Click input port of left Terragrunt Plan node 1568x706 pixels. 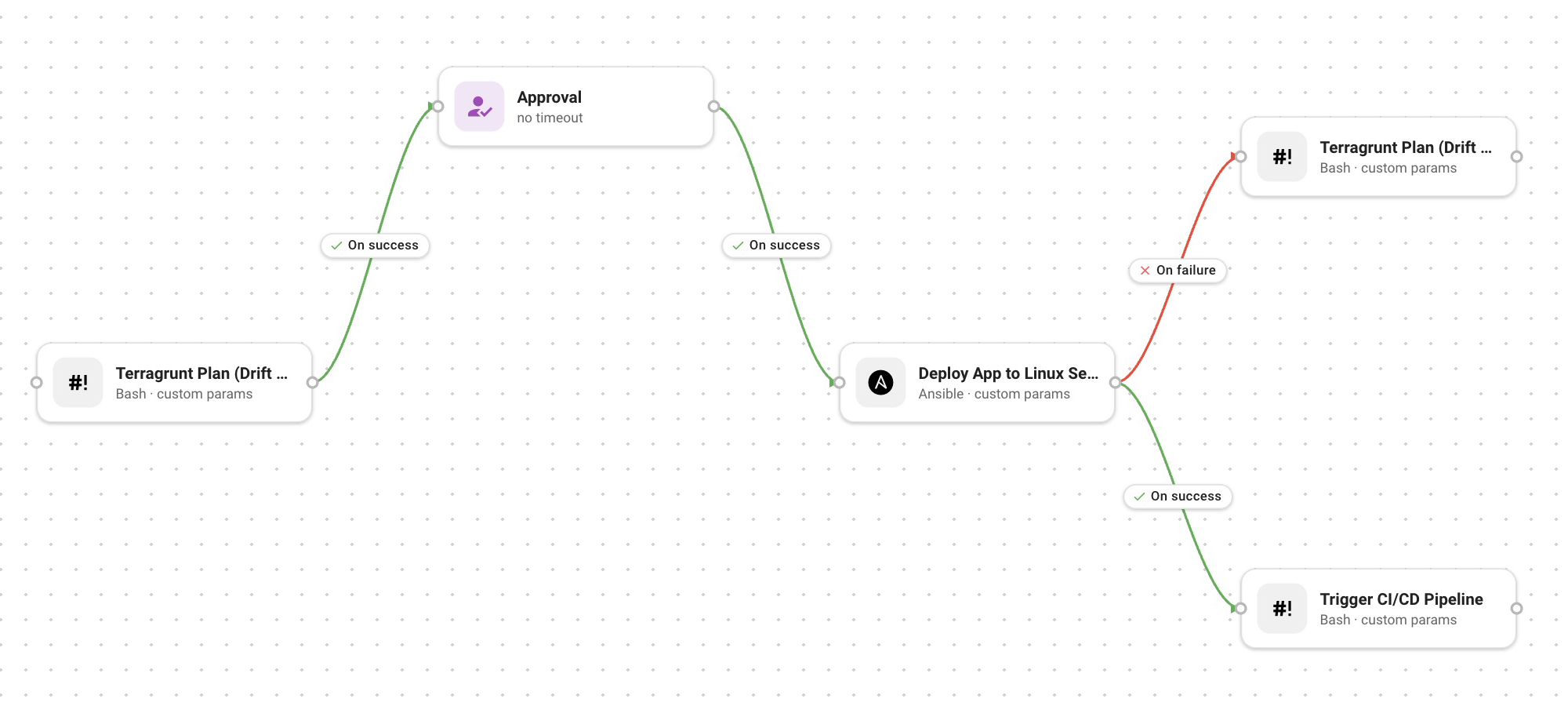(x=36, y=383)
